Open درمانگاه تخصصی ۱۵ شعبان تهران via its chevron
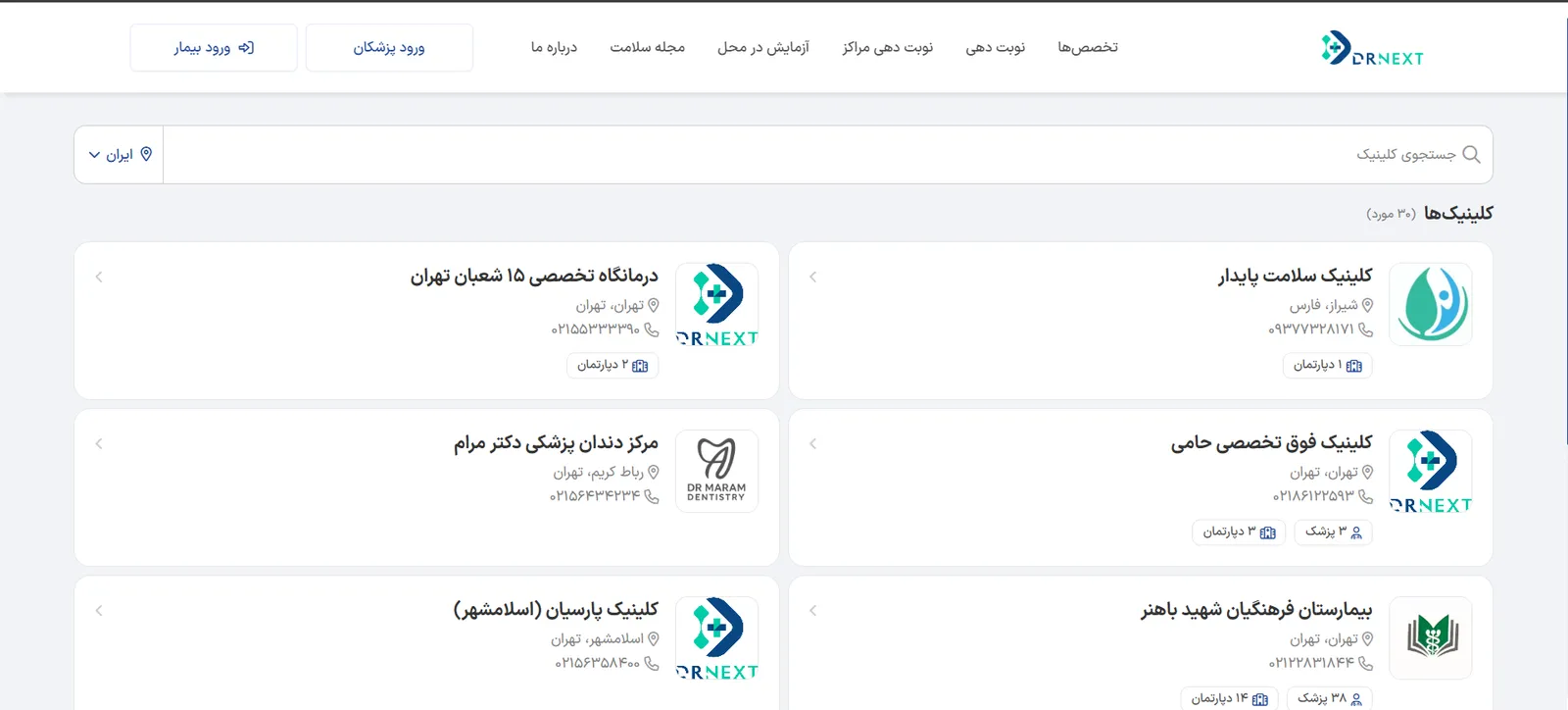Viewport: 1568px width, 710px height. tap(99, 277)
